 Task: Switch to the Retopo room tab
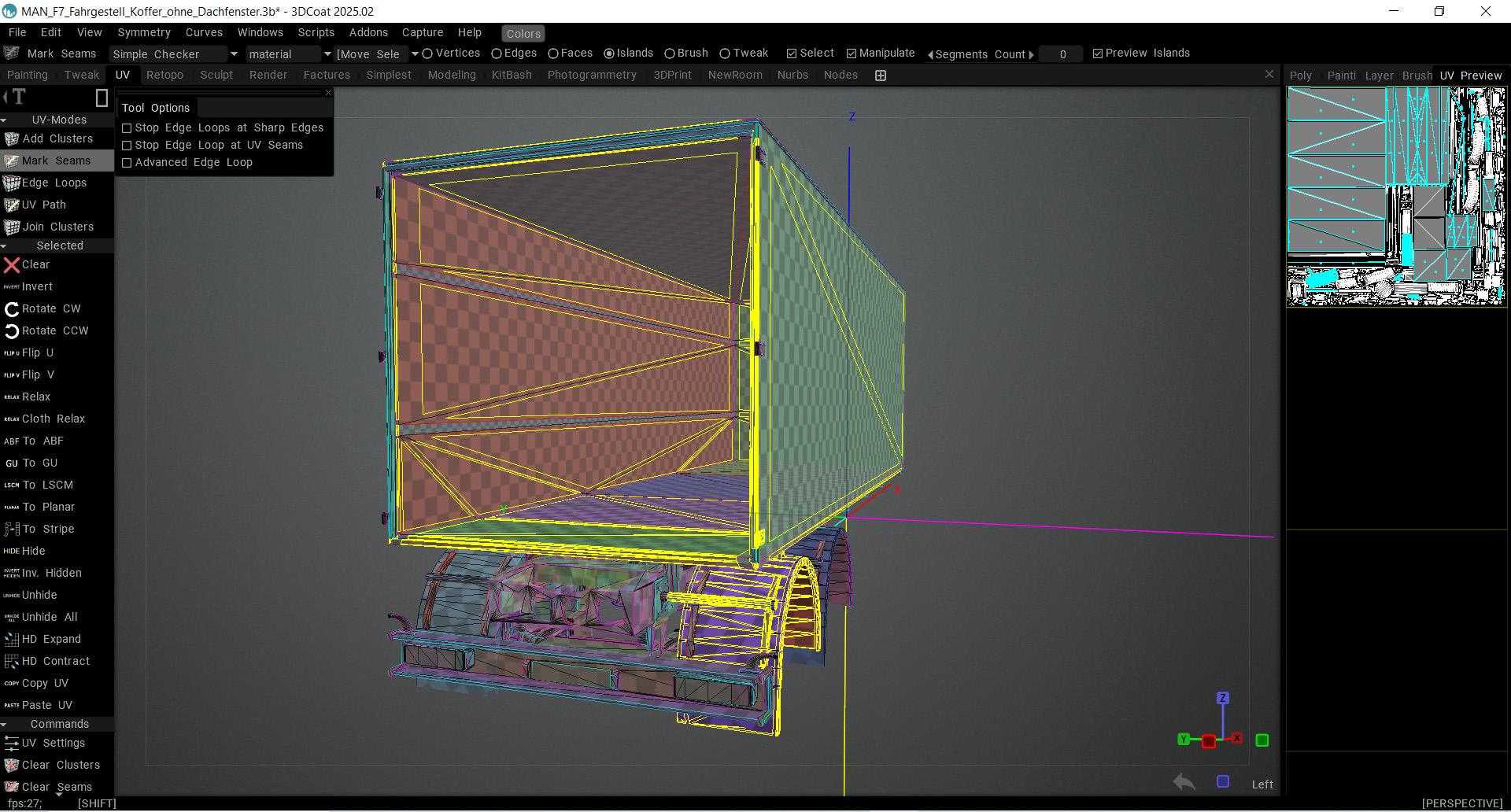coord(164,75)
